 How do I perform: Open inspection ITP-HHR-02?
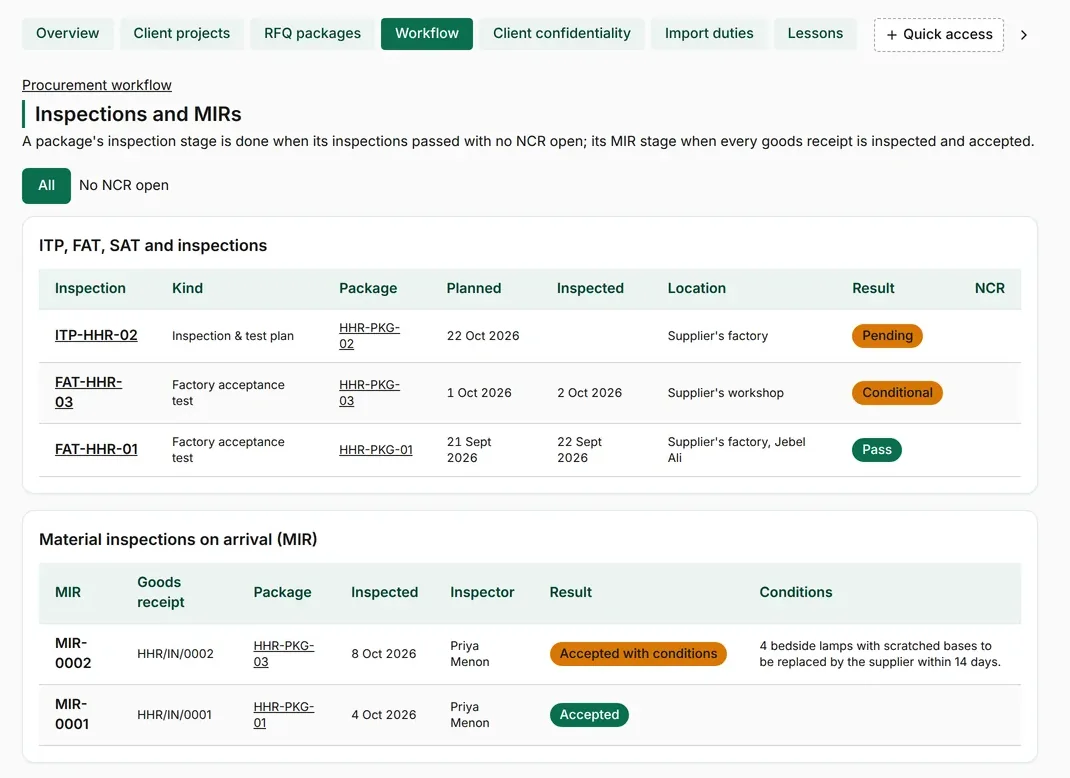[x=96, y=335]
